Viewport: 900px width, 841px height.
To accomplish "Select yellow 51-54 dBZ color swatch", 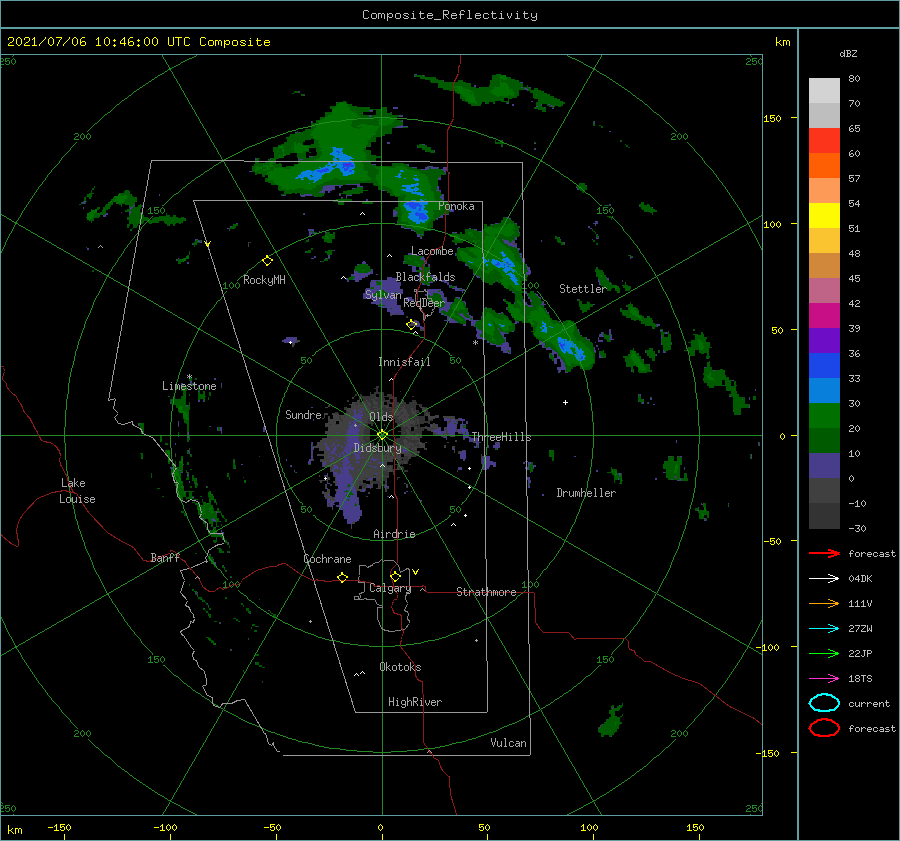I will coord(824,216).
